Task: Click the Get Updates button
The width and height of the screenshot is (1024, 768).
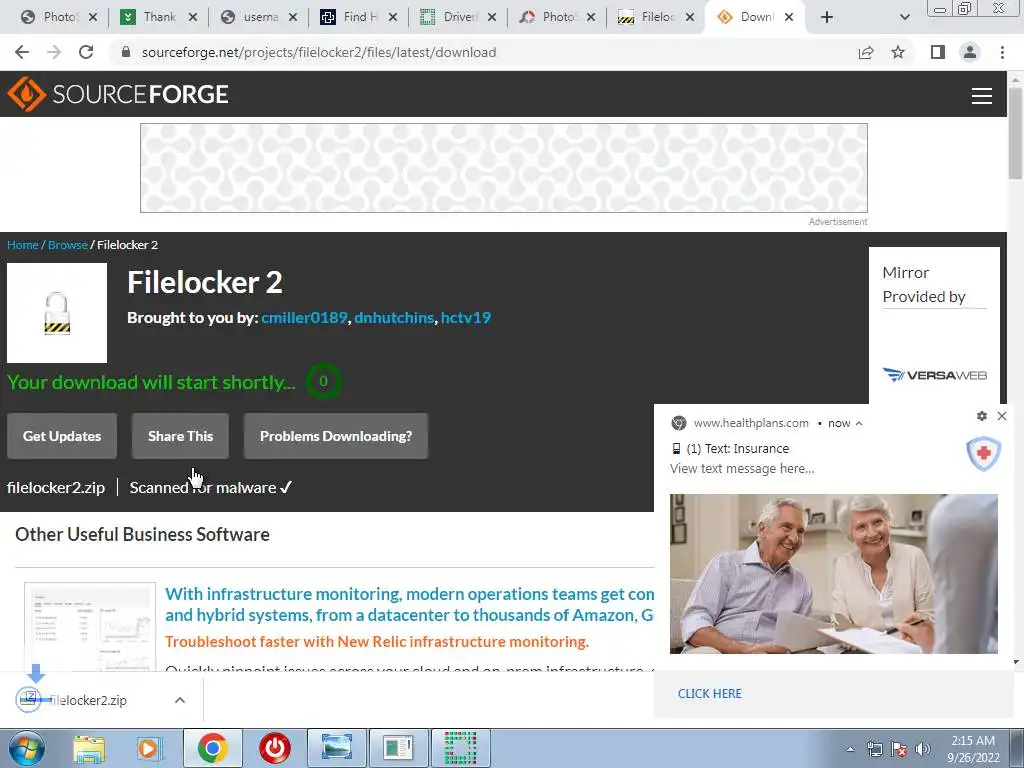Action: click(62, 436)
